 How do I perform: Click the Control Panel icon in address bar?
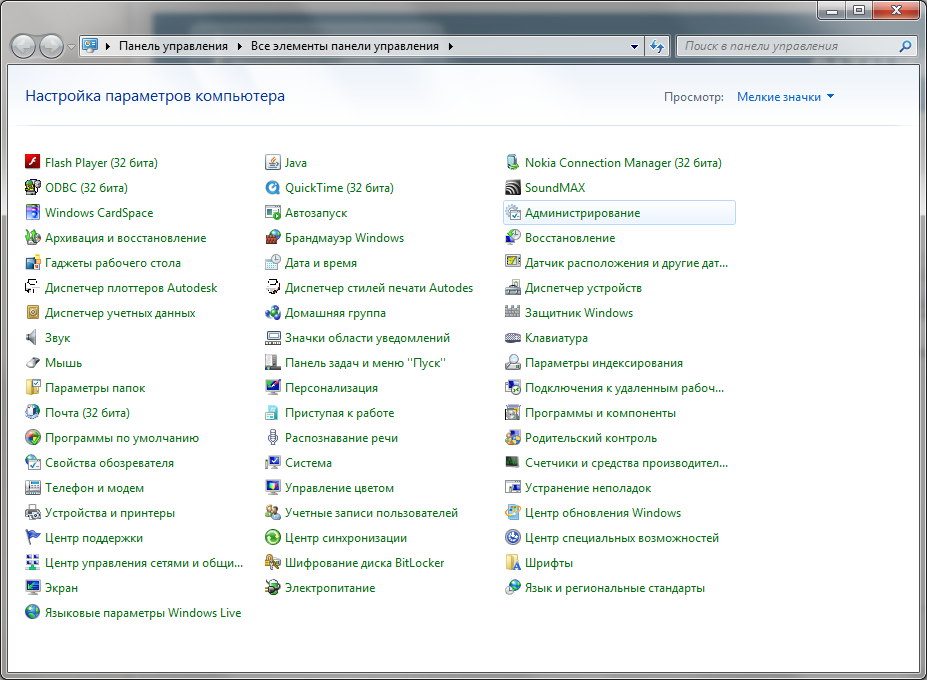(90, 46)
